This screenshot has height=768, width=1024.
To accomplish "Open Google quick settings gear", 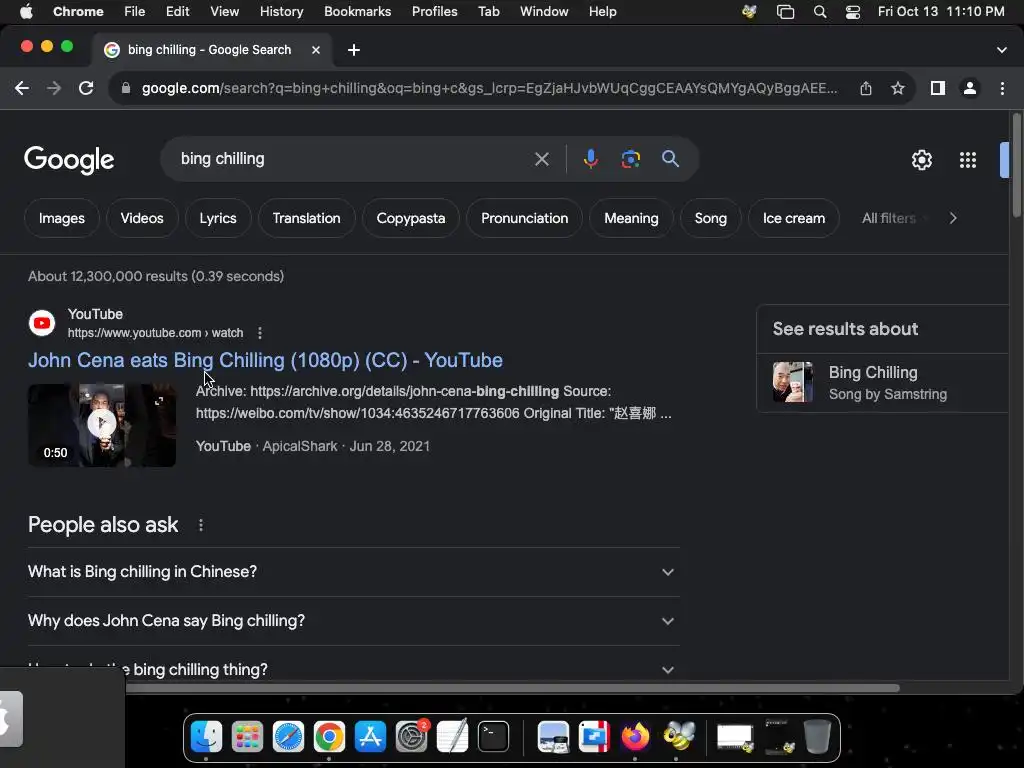I will [x=921, y=160].
